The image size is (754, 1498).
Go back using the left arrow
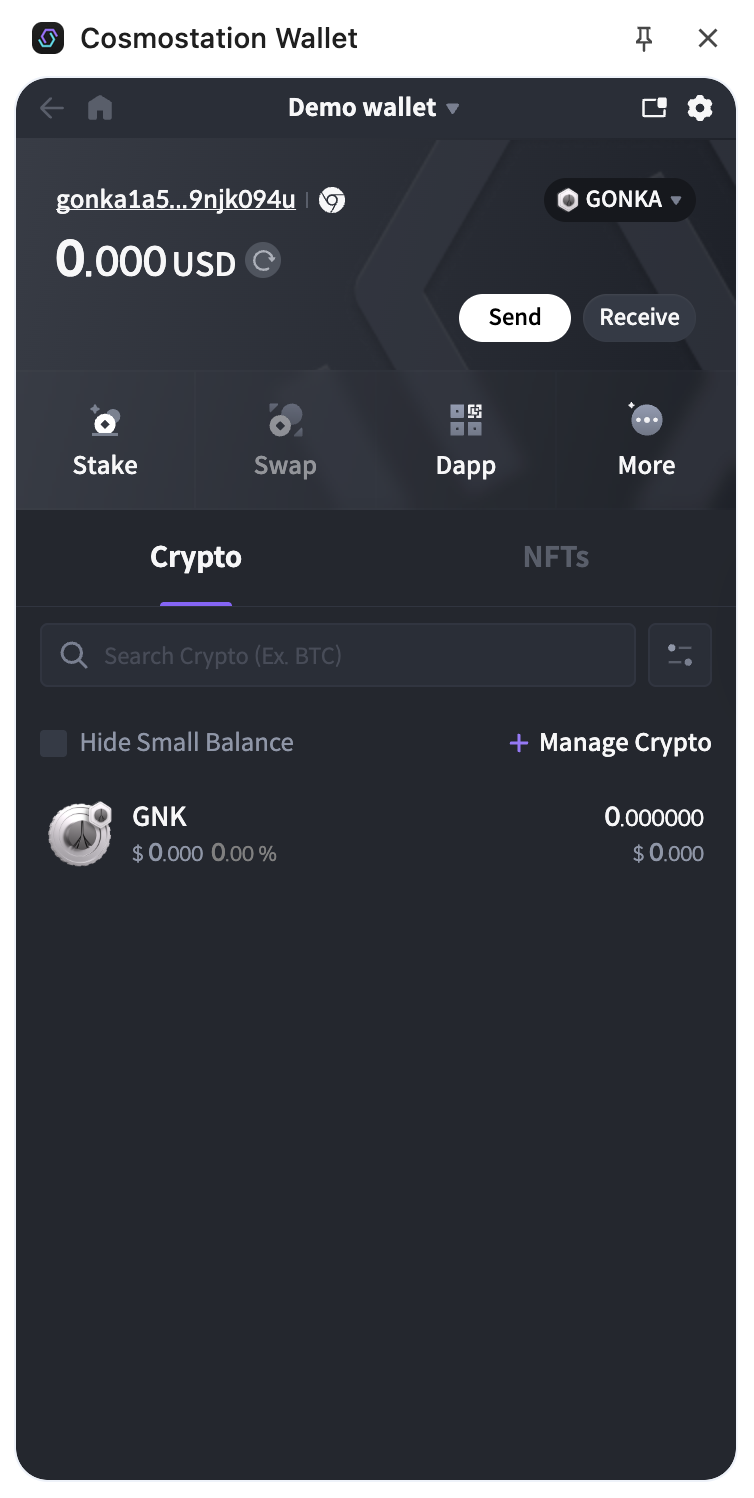(51, 108)
